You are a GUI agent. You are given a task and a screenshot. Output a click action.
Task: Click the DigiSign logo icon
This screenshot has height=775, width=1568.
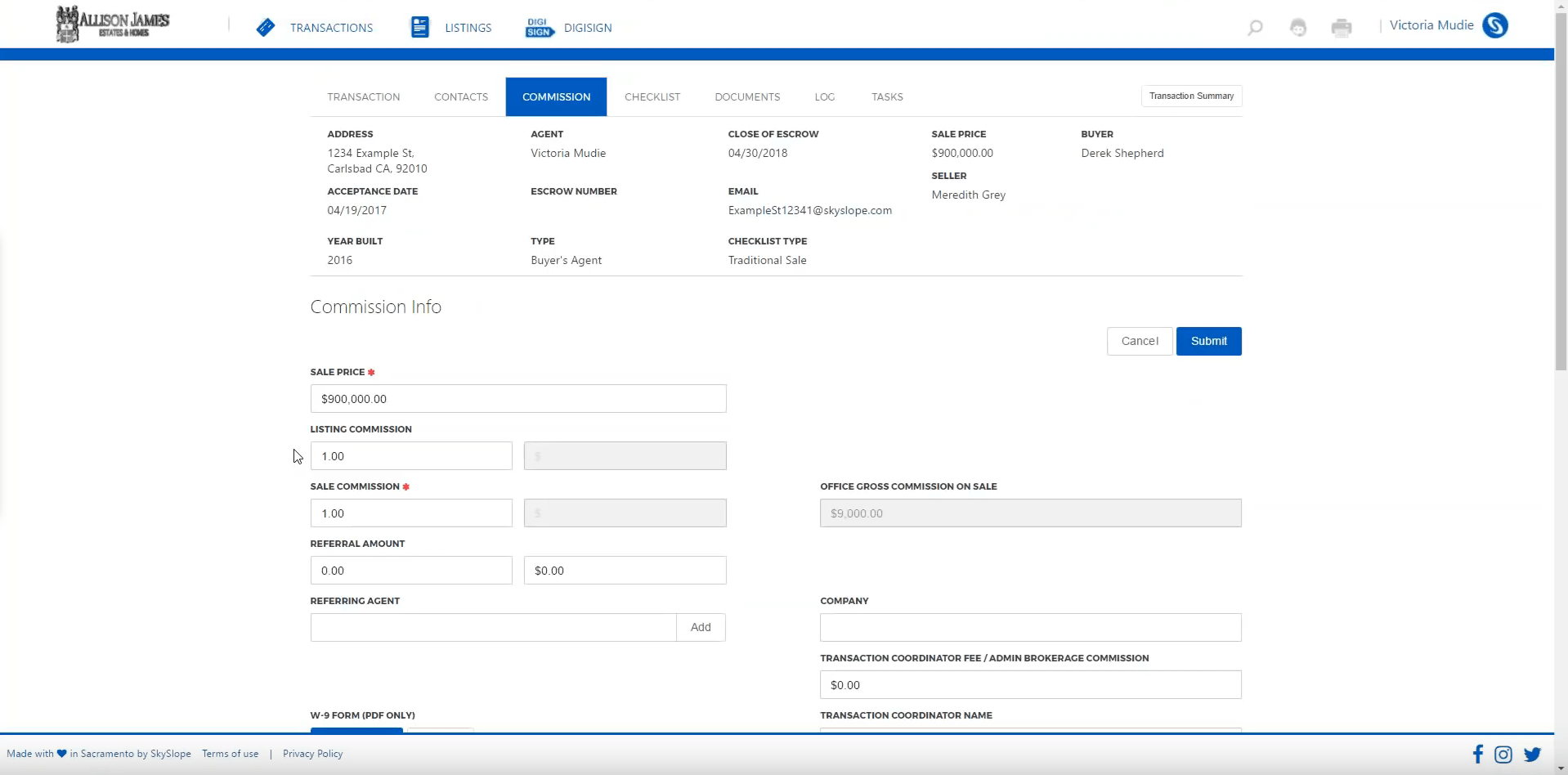539,28
